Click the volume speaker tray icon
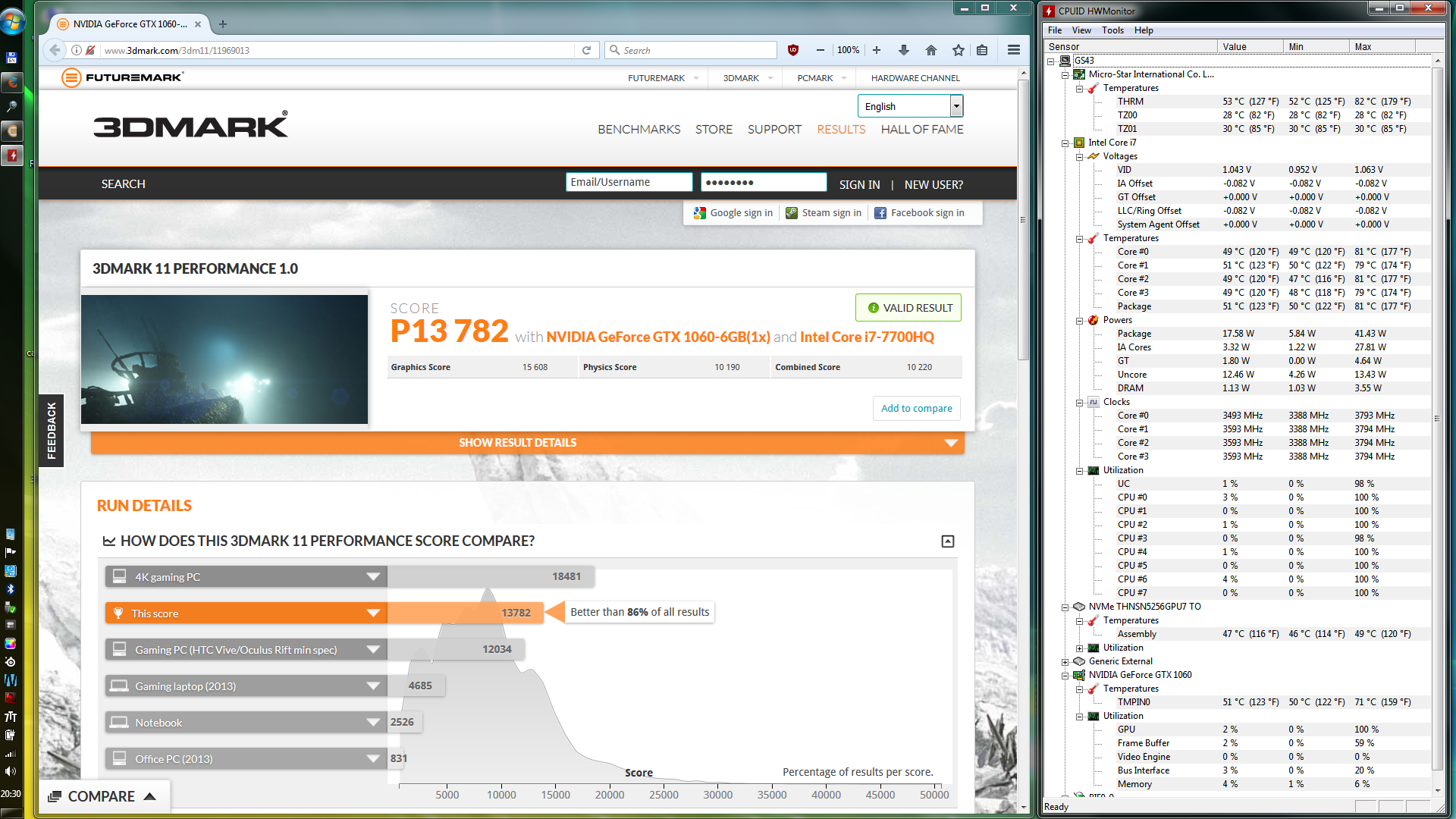The width and height of the screenshot is (1456, 819). pos(10,771)
